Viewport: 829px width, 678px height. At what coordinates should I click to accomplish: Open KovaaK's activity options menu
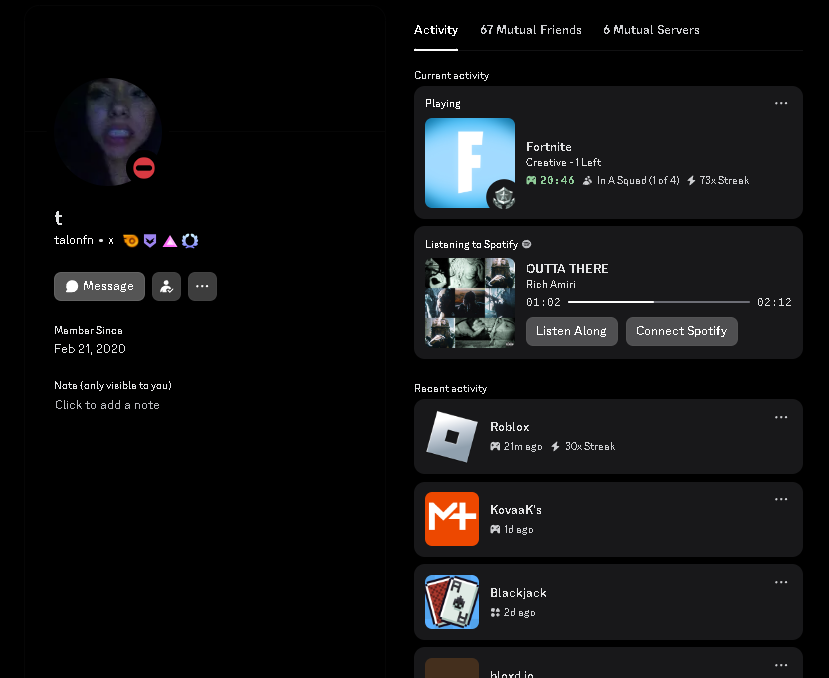[781, 499]
